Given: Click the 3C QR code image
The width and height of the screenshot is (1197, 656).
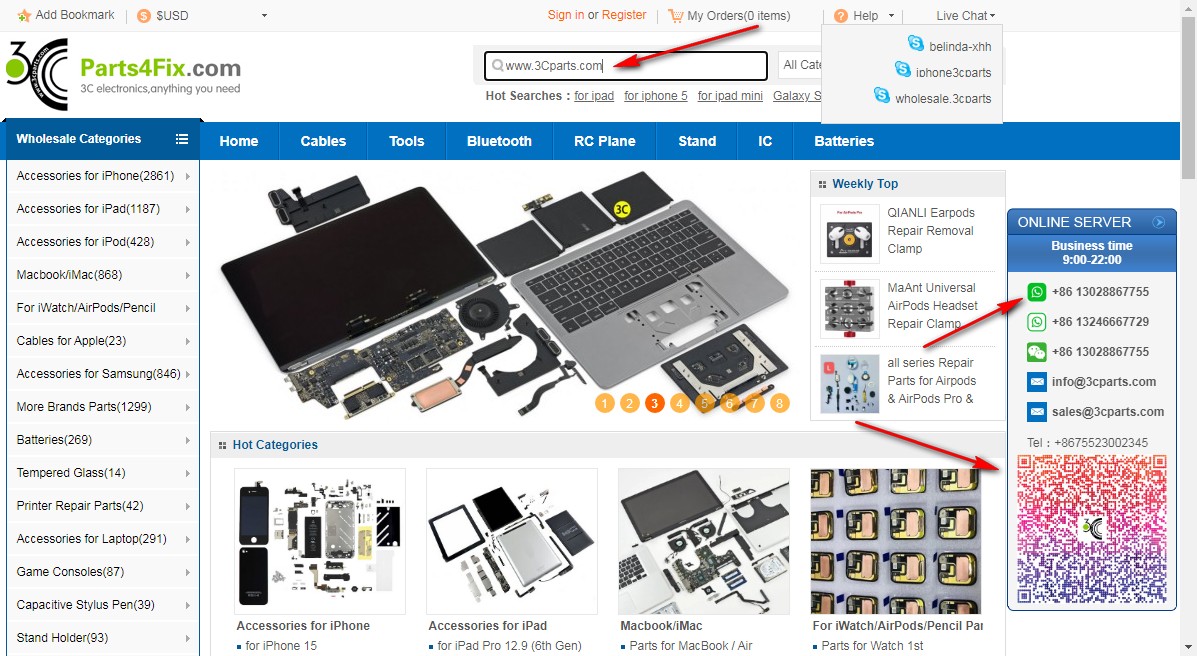Looking at the screenshot, I should 1092,529.
